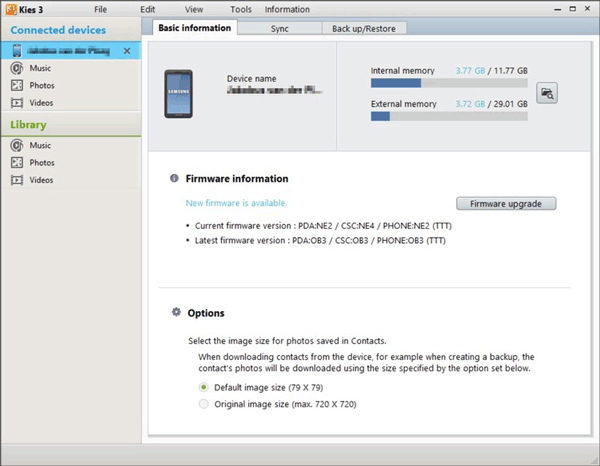Switch to the Basic information tab
600x466 pixels.
tap(195, 28)
